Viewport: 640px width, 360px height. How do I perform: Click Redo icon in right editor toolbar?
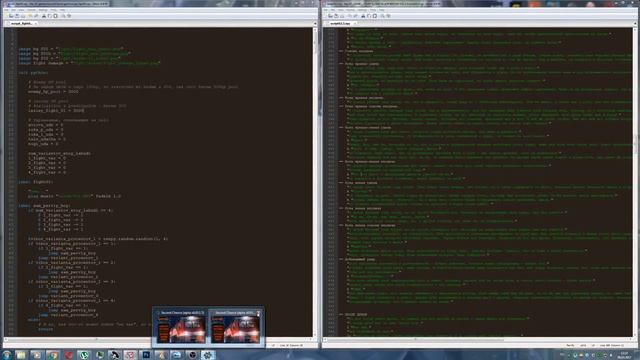coord(356,16)
